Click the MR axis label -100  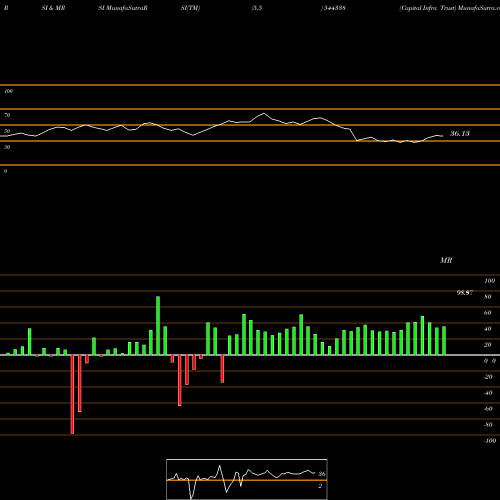click(x=490, y=441)
